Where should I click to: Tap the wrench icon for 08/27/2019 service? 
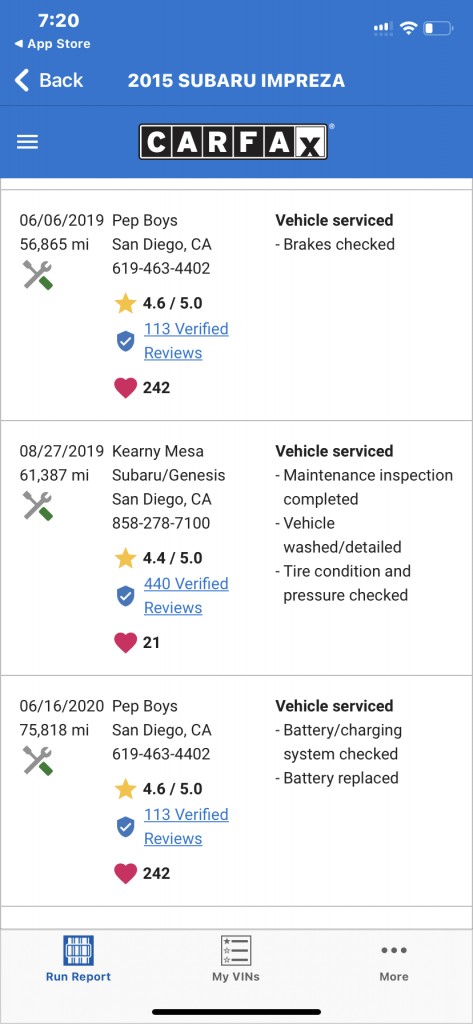click(x=38, y=505)
